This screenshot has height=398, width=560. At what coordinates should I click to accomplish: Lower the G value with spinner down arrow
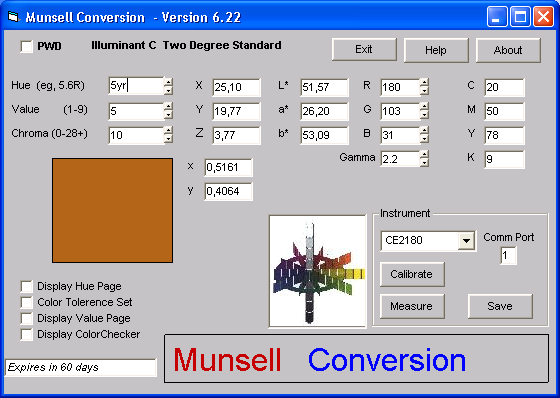(x=424, y=115)
